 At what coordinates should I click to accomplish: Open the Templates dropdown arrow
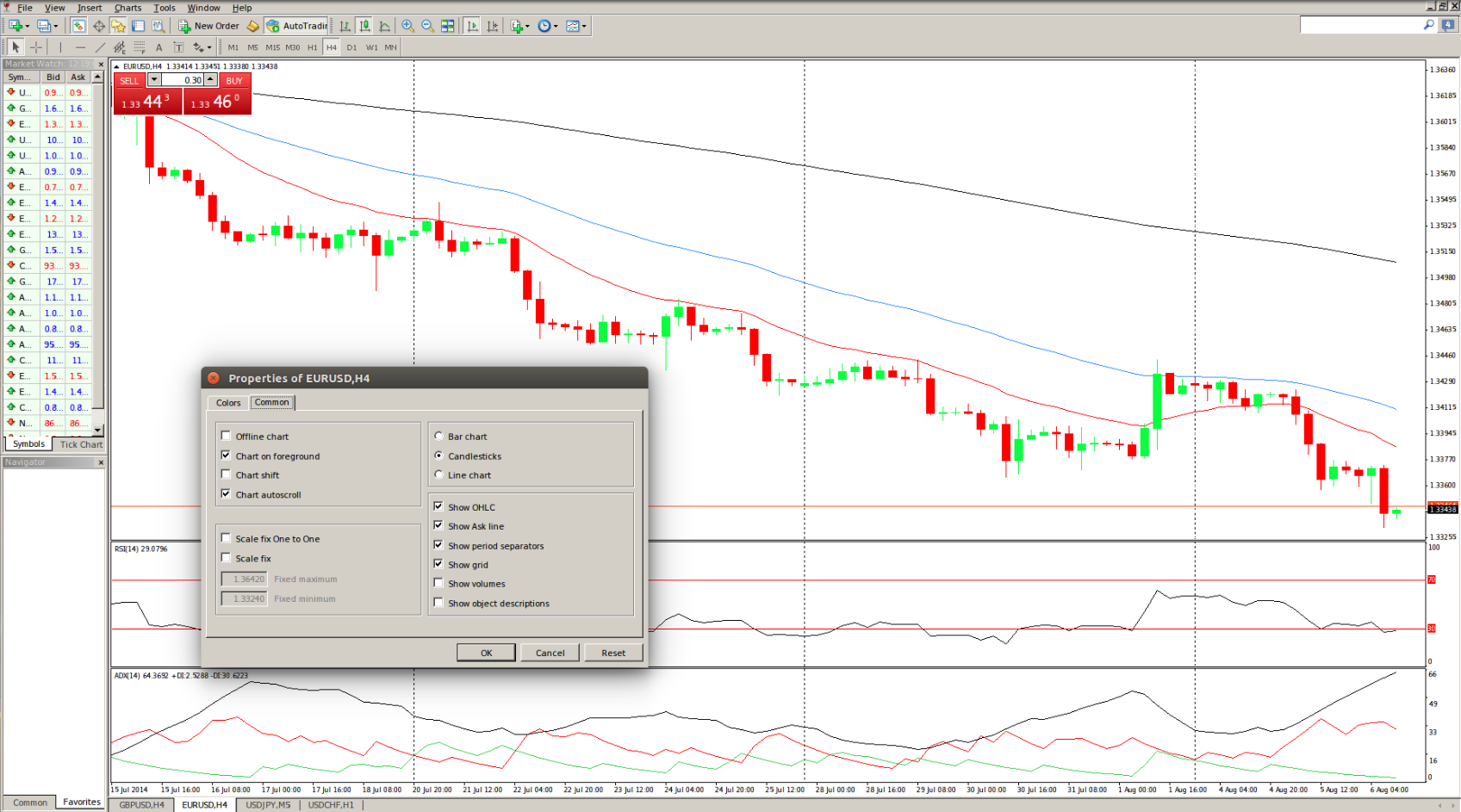(584, 26)
